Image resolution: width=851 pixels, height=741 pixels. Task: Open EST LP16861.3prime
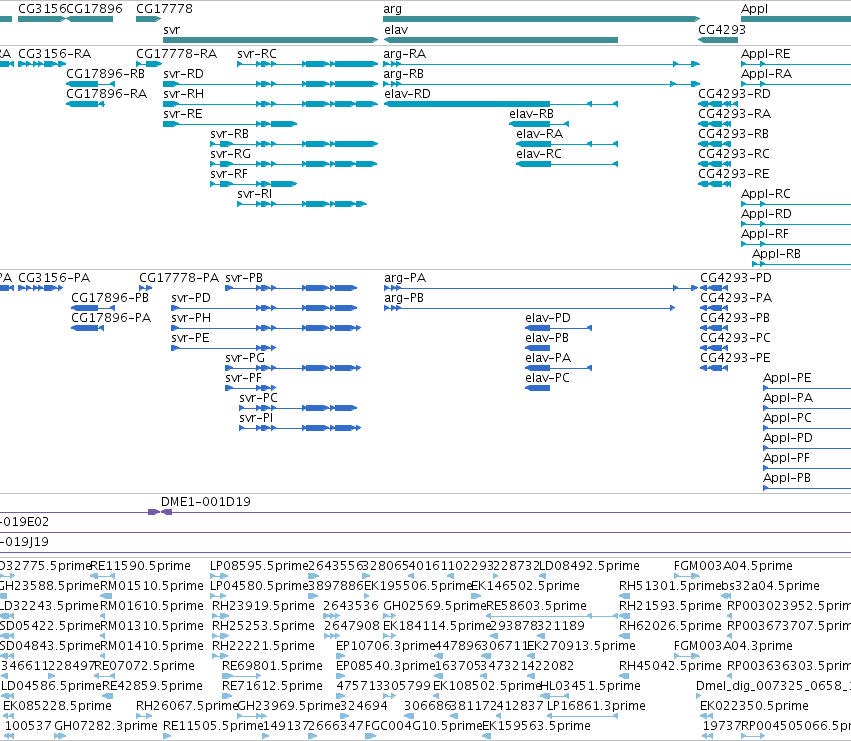click(x=582, y=716)
